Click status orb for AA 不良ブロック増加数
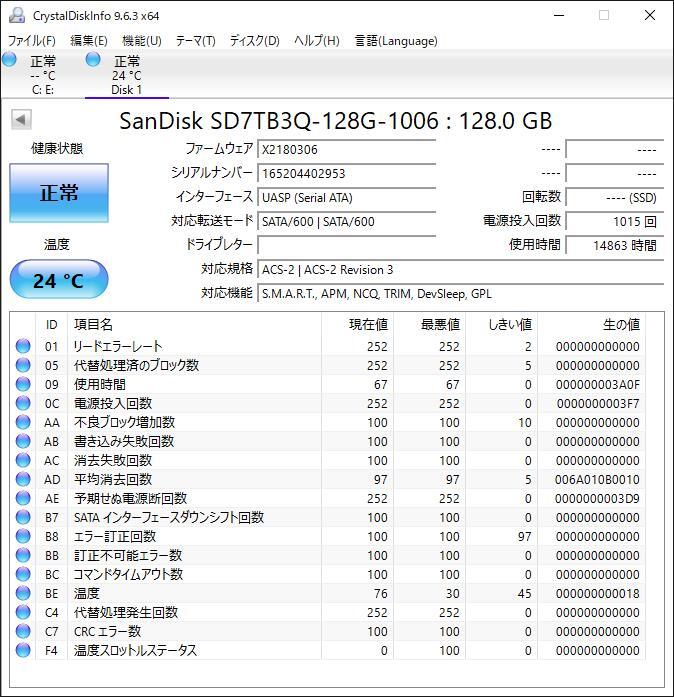This screenshot has width=674, height=697. 23,422
